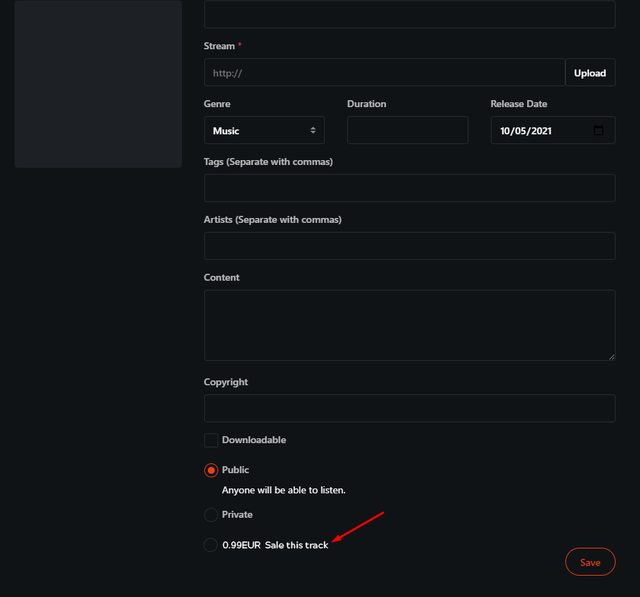
Task: Select the Private radio button
Action: click(x=211, y=515)
